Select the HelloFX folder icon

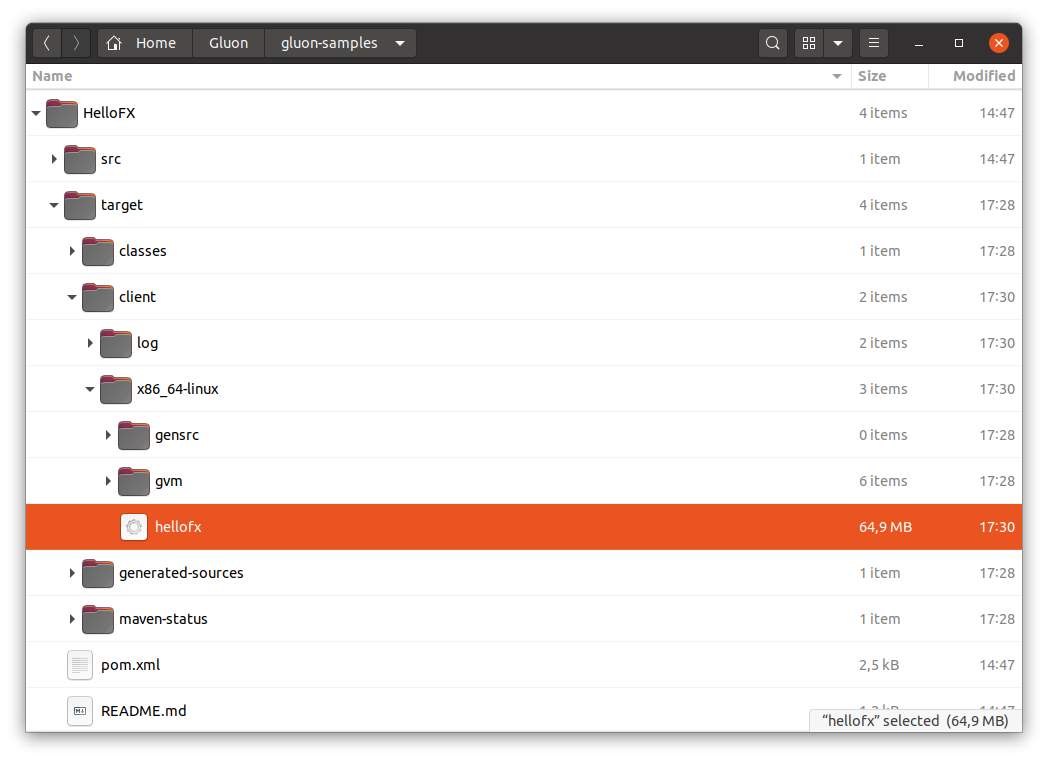click(x=61, y=113)
